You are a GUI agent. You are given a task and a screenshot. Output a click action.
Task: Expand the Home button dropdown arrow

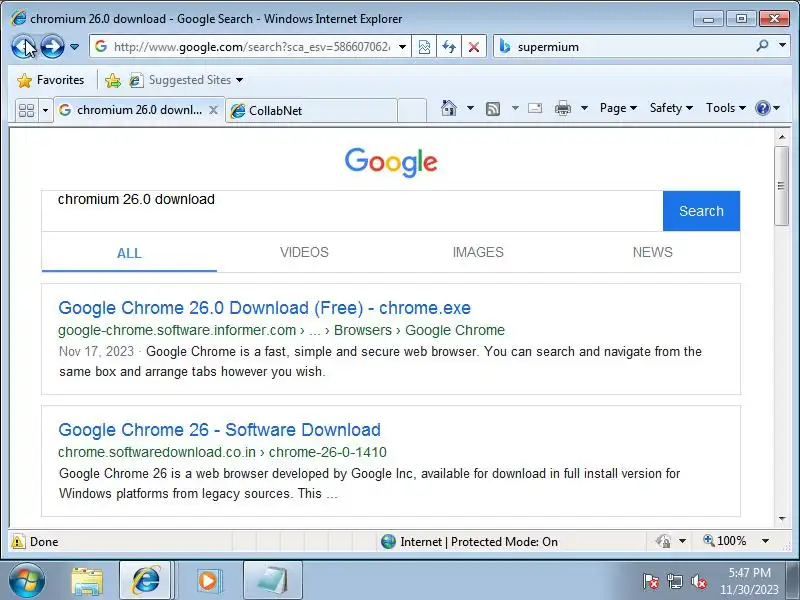(470, 108)
